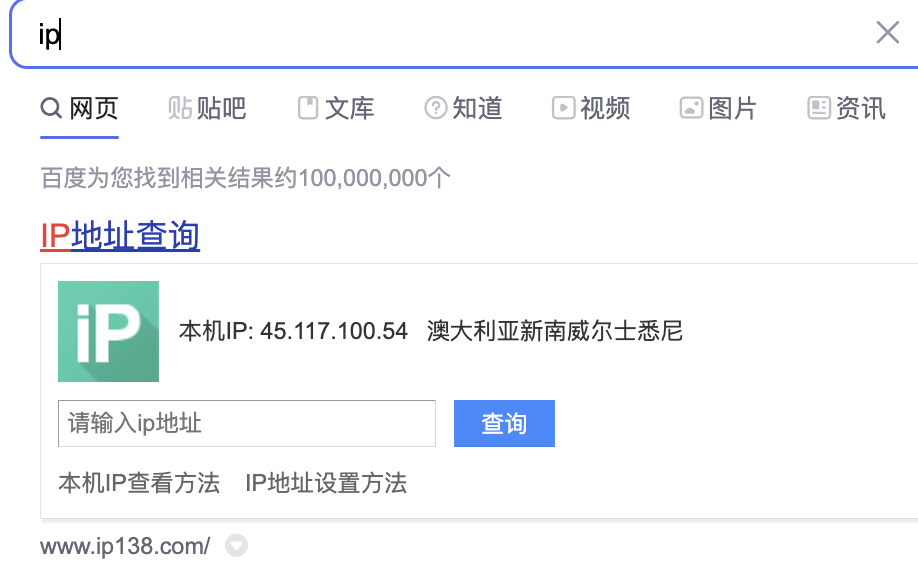This screenshot has width=918, height=588.
Task: Focus the 请输入ip地址 input field
Action: (x=246, y=423)
